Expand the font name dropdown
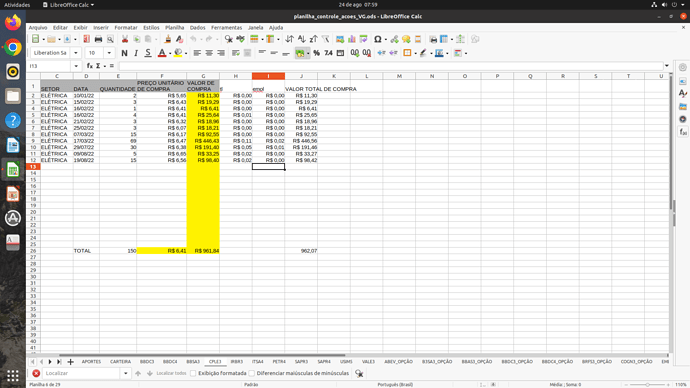The image size is (690, 388). [76, 53]
